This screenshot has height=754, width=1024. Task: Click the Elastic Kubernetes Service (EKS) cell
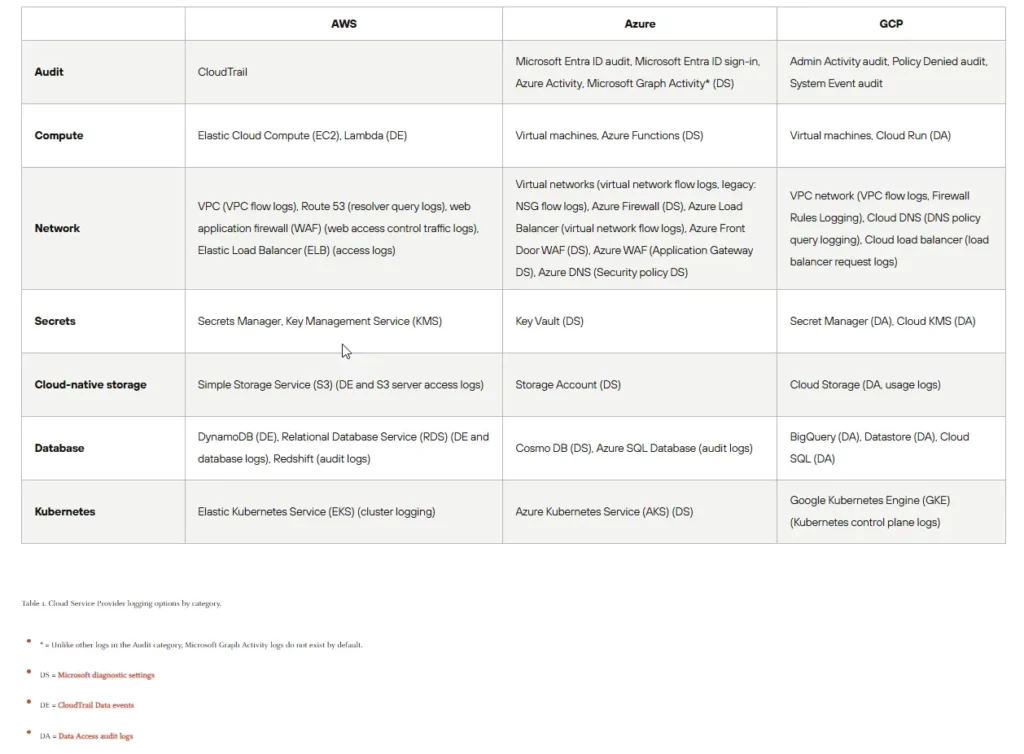tap(316, 511)
